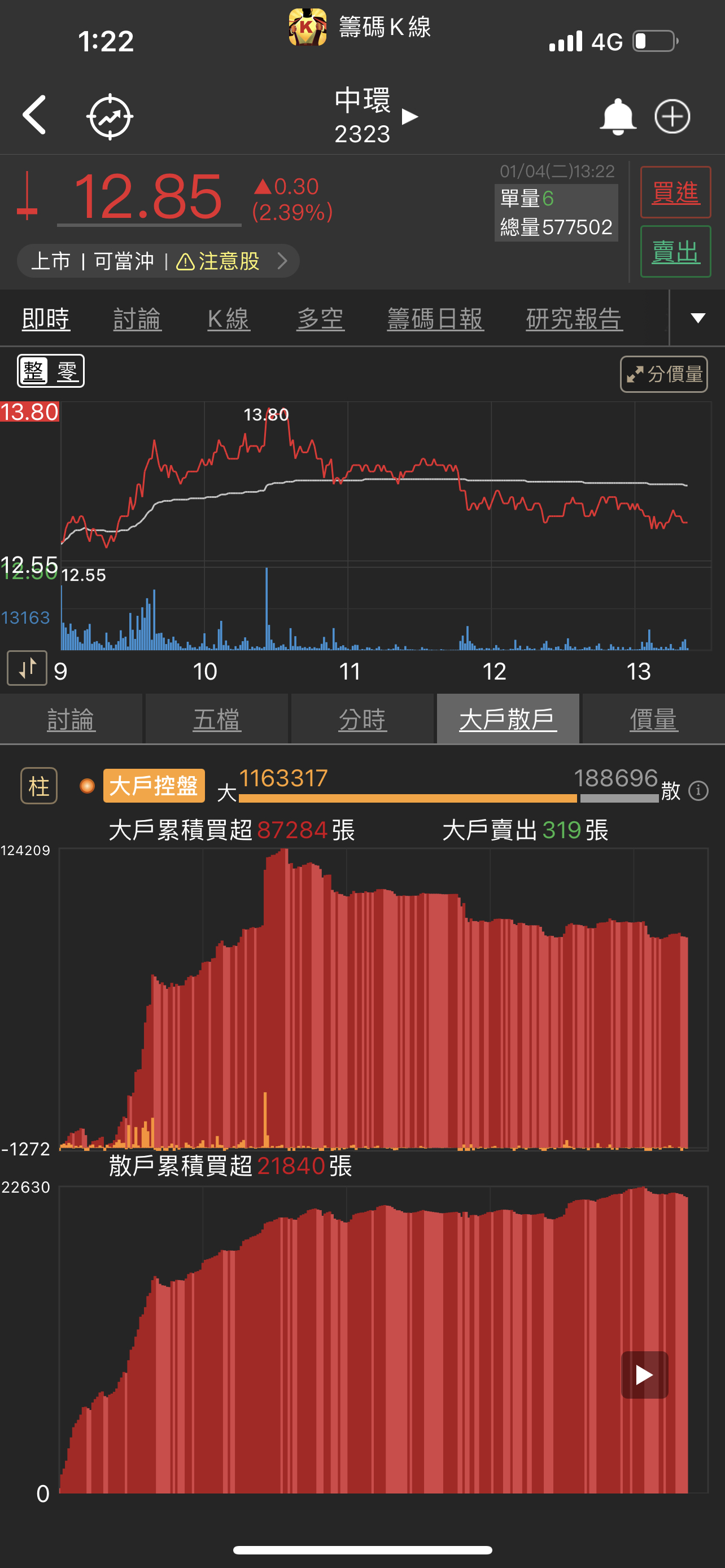This screenshot has width=725, height=1568.
Task: Toggle the 大戶控盤 indicator
Action: 154,786
